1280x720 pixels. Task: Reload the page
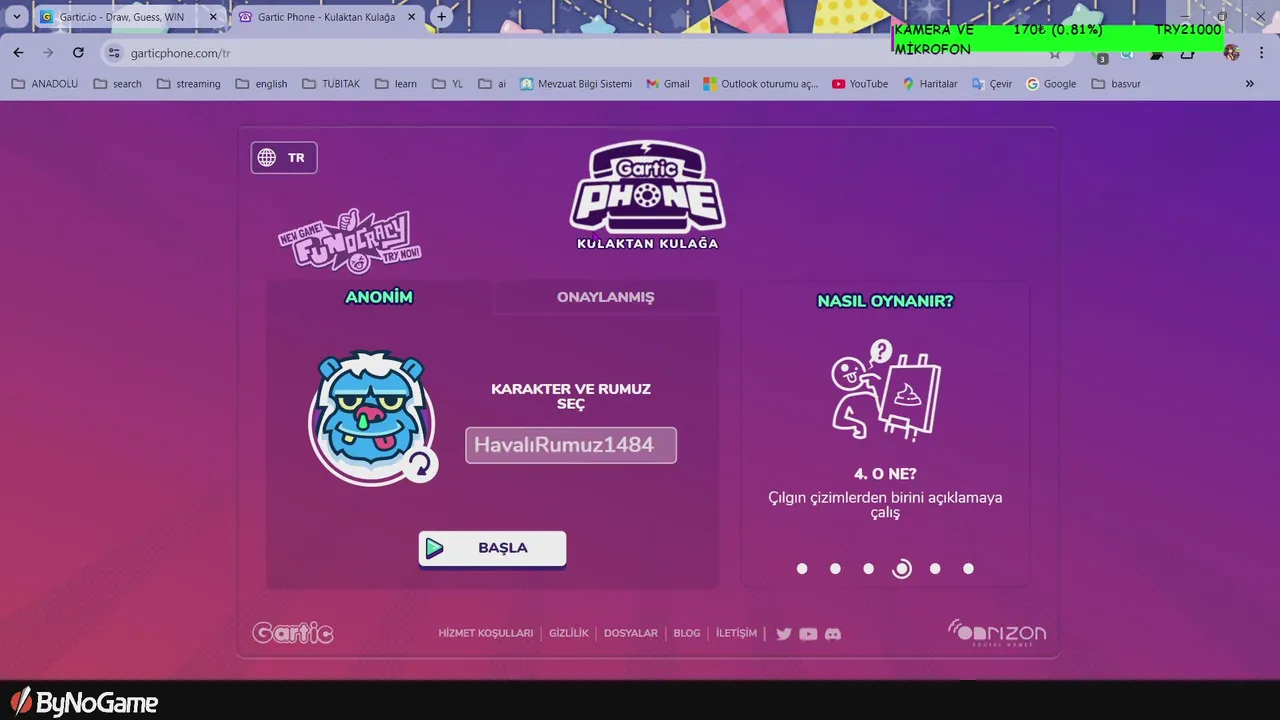coord(78,53)
